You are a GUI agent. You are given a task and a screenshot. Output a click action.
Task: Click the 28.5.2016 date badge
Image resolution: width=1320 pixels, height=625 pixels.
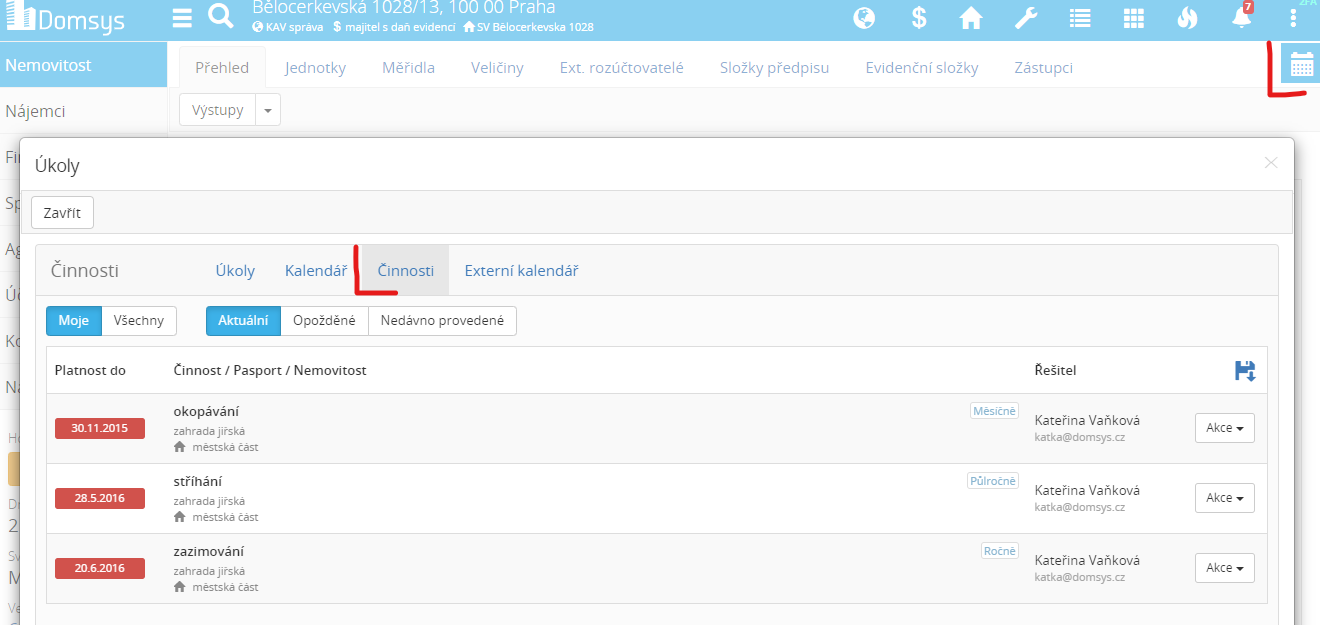tap(100, 498)
